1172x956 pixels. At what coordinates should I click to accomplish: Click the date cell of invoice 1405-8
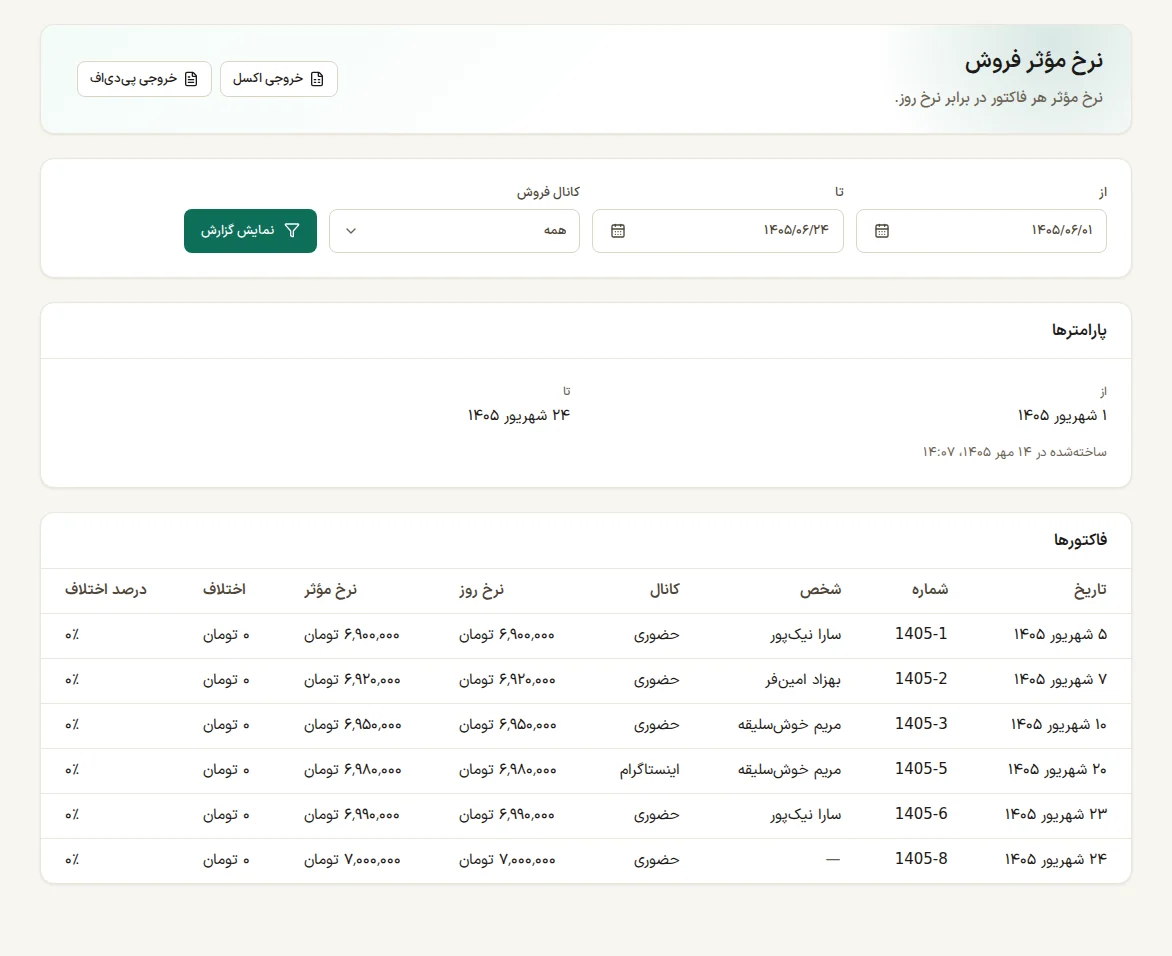point(1055,859)
